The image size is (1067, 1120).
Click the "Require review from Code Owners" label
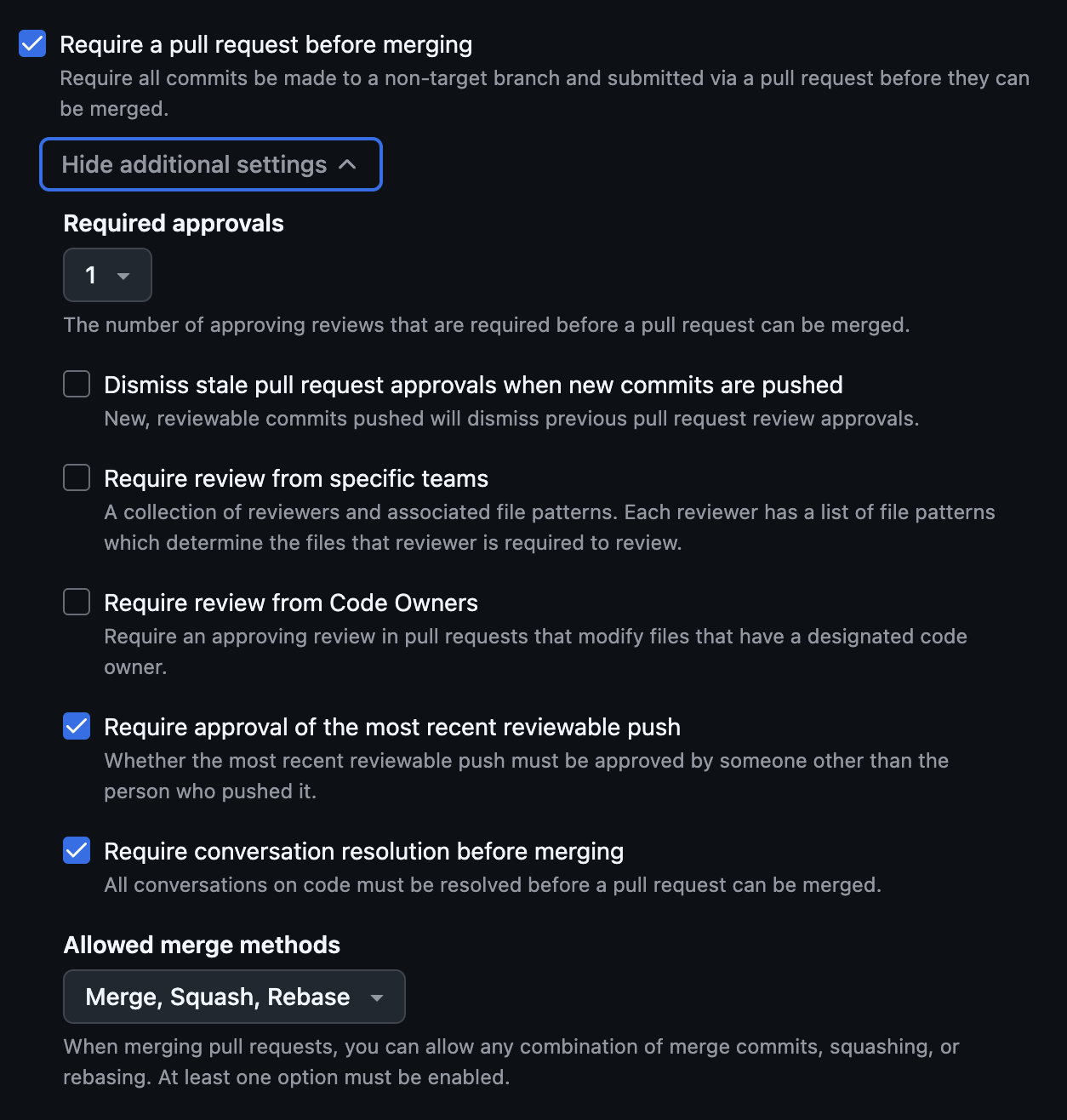291,603
